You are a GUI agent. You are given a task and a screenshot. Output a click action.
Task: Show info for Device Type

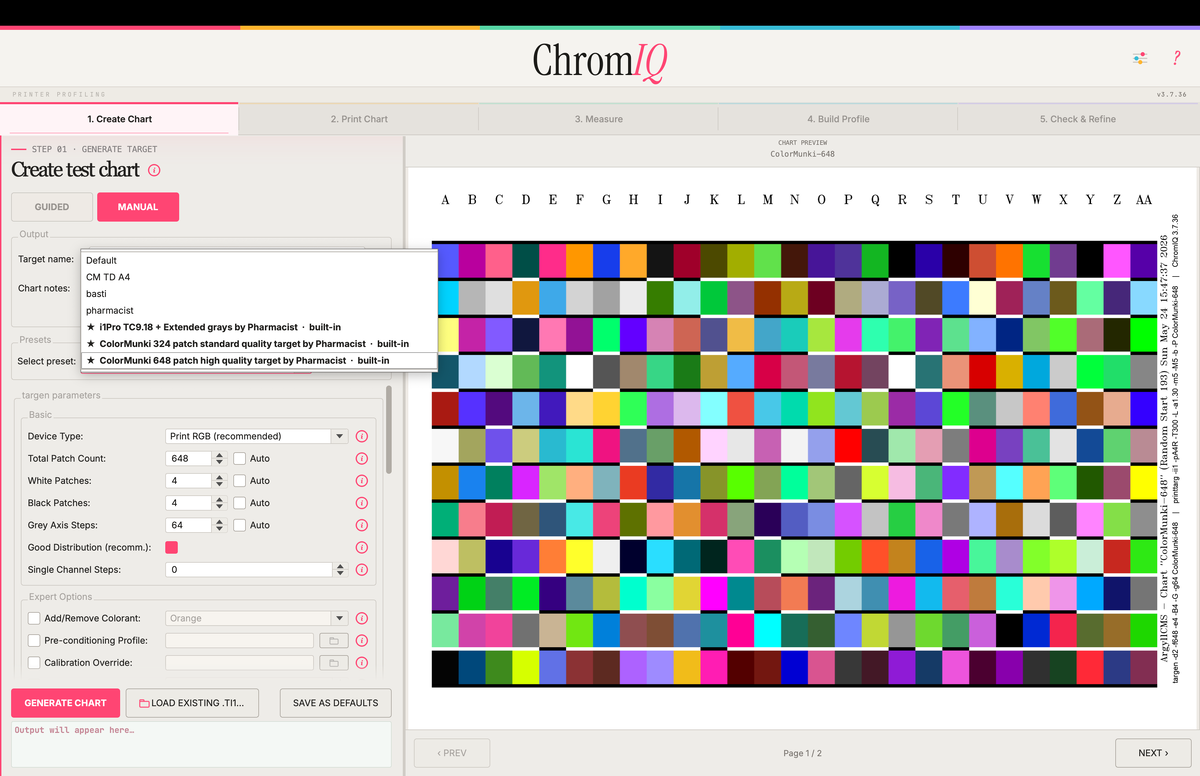tap(362, 436)
